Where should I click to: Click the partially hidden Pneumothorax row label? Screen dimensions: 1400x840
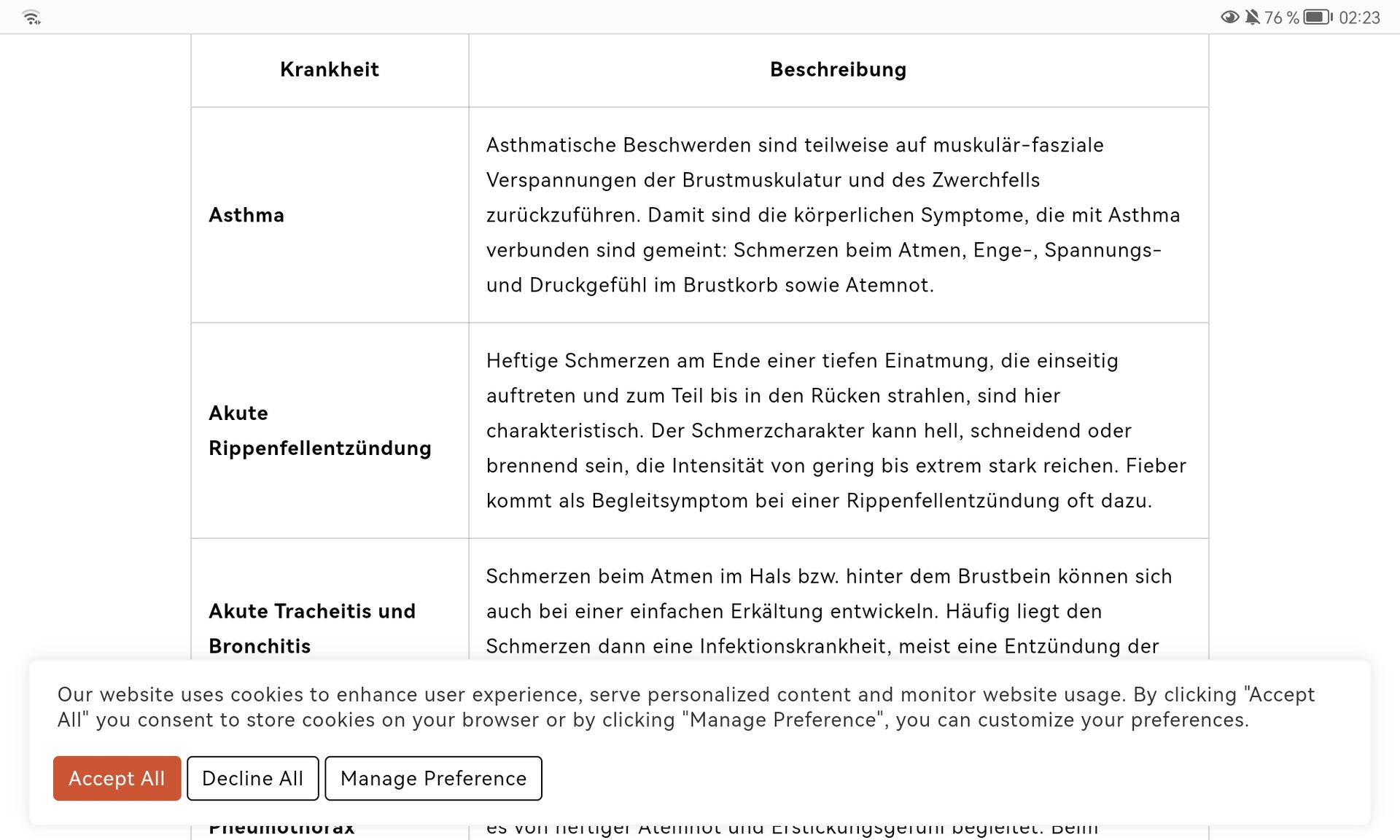[x=281, y=829]
